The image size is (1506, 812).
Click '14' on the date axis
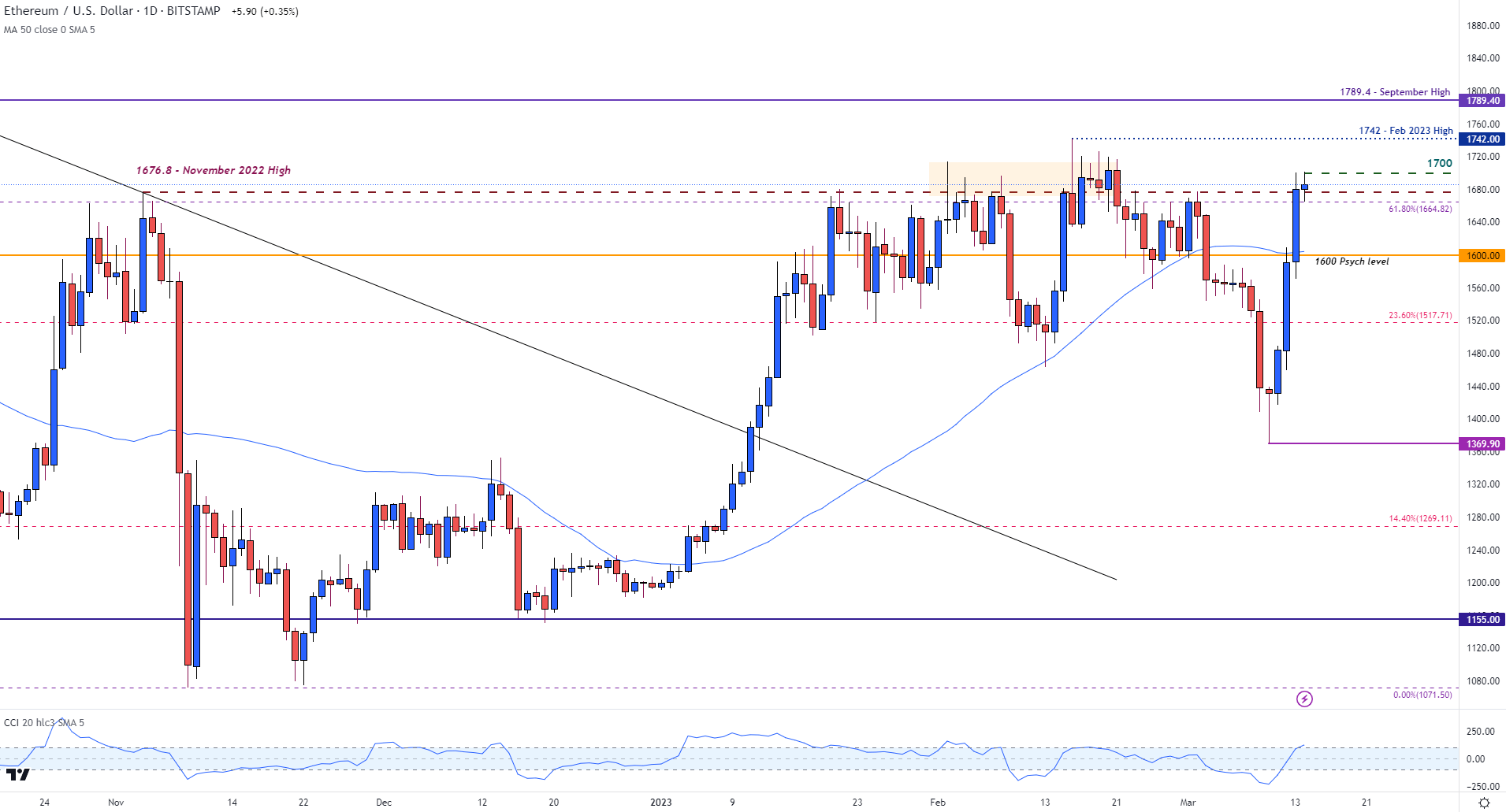tap(232, 803)
